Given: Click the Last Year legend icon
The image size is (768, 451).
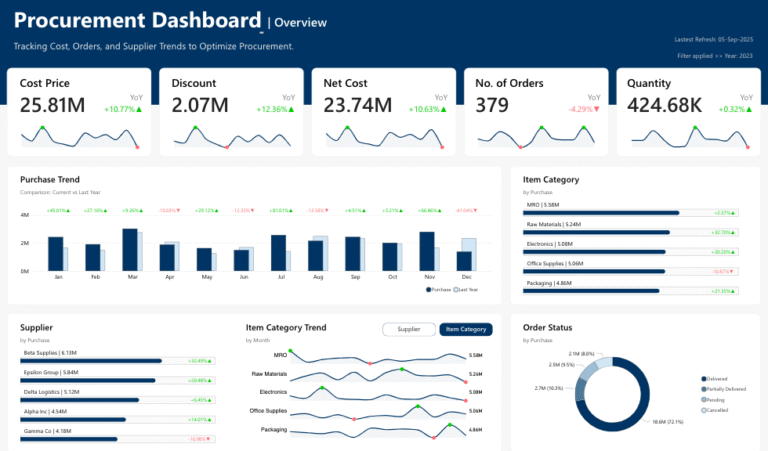Looking at the screenshot, I should point(456,289).
